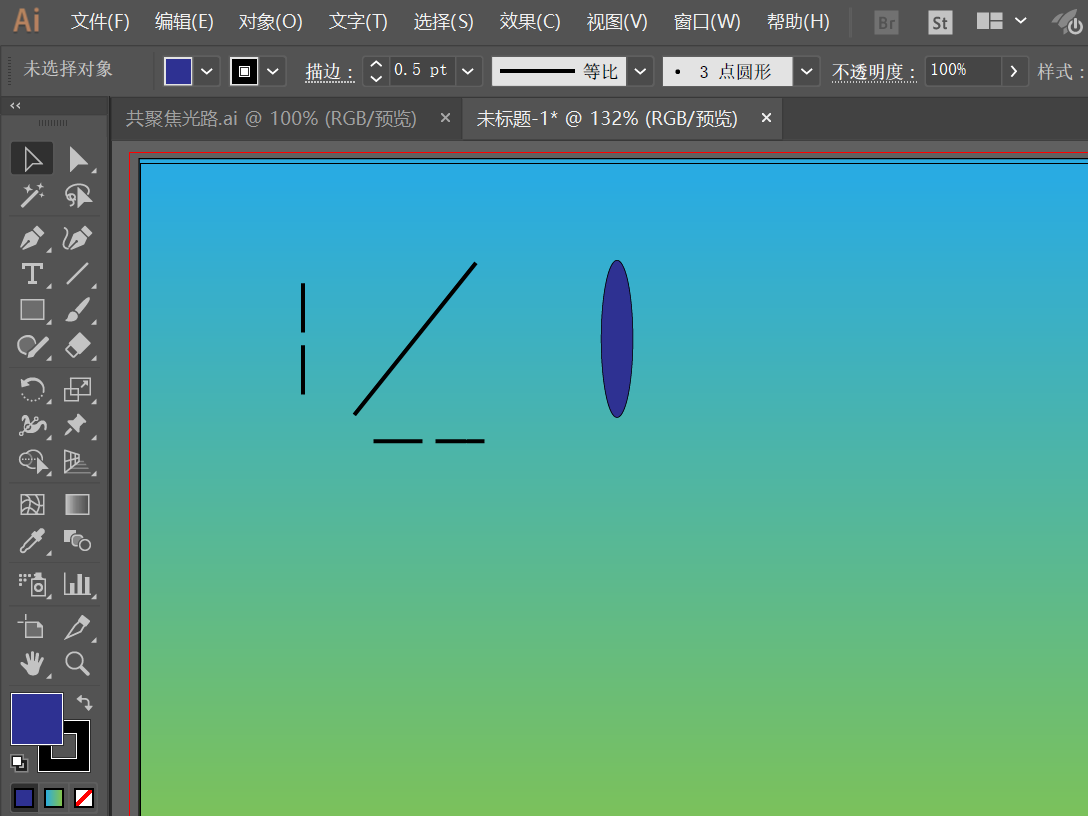
Task: Open the 文字(T) menu
Action: pos(358,22)
